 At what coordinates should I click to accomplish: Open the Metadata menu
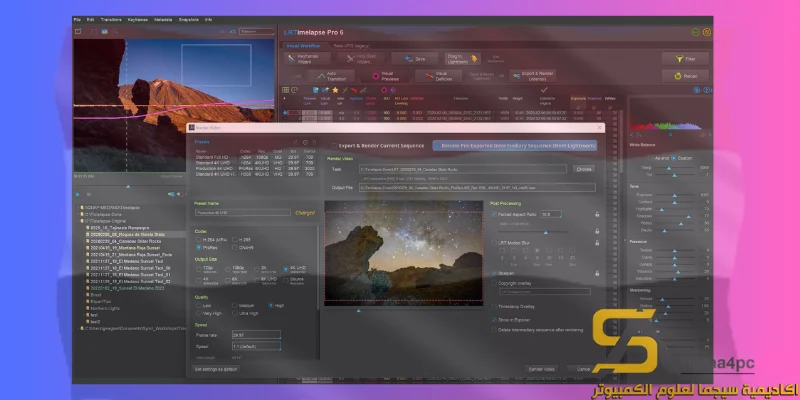163,19
